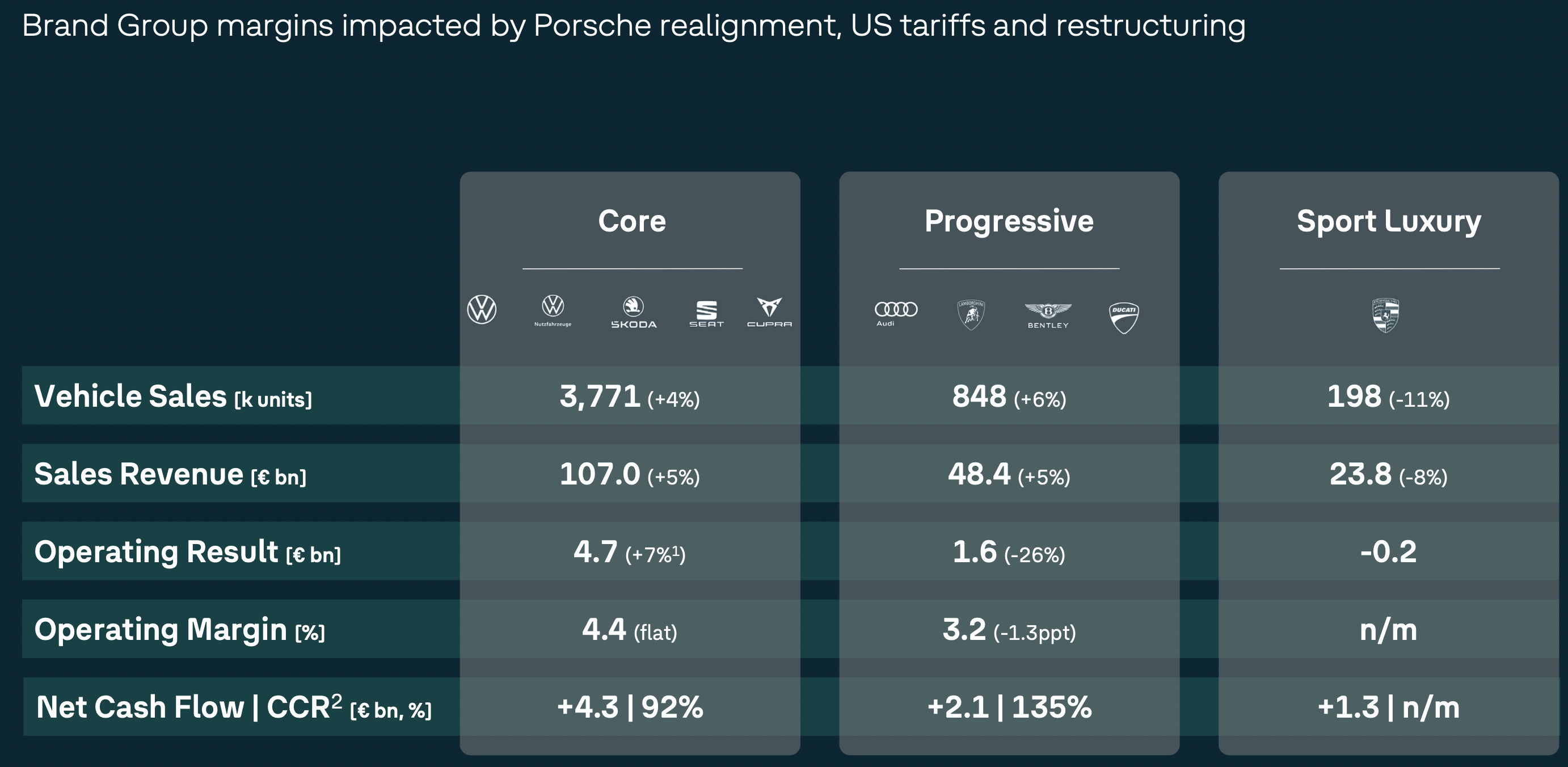This screenshot has height=767, width=1568.
Task: Select the Sport Luxury column heading
Action: pos(1388,221)
